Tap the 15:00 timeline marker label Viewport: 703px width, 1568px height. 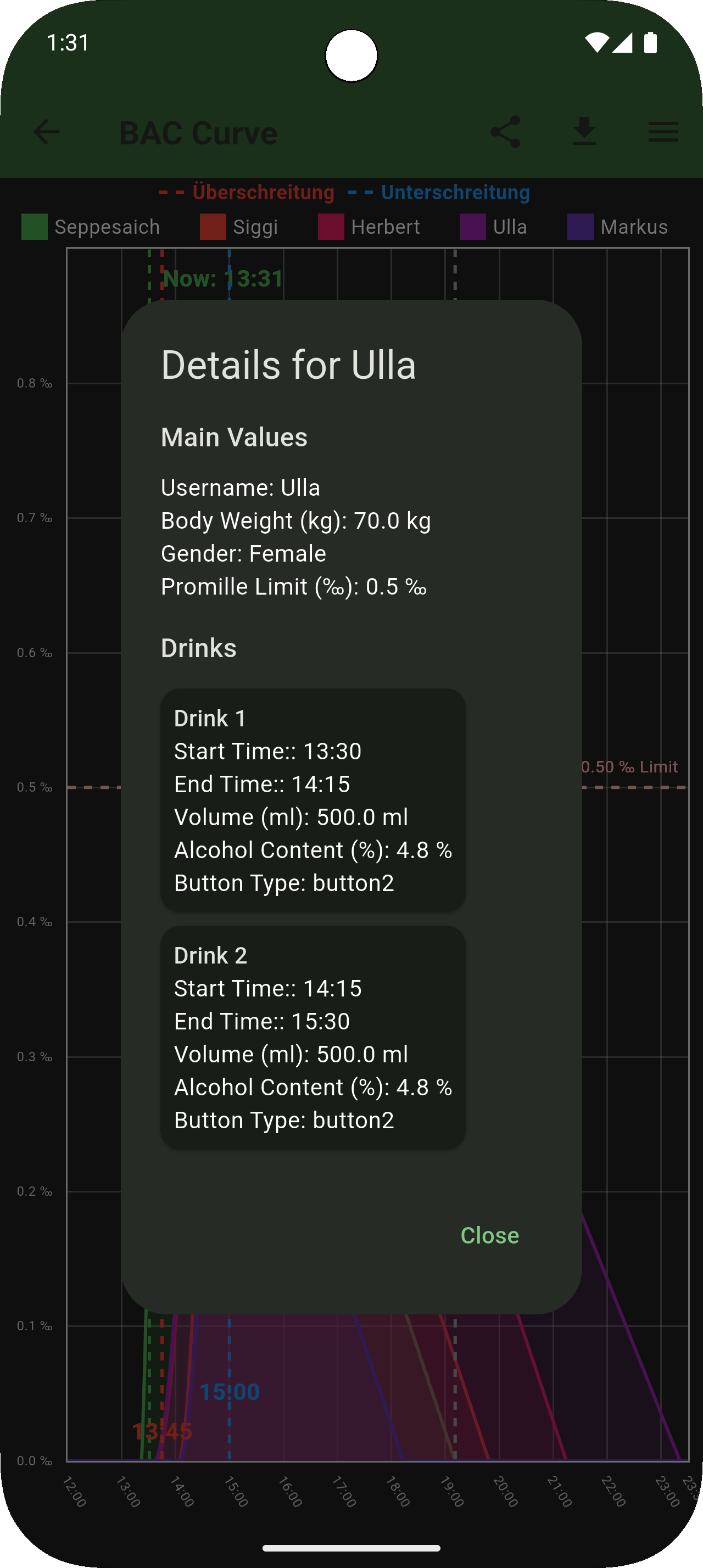pos(230,1391)
